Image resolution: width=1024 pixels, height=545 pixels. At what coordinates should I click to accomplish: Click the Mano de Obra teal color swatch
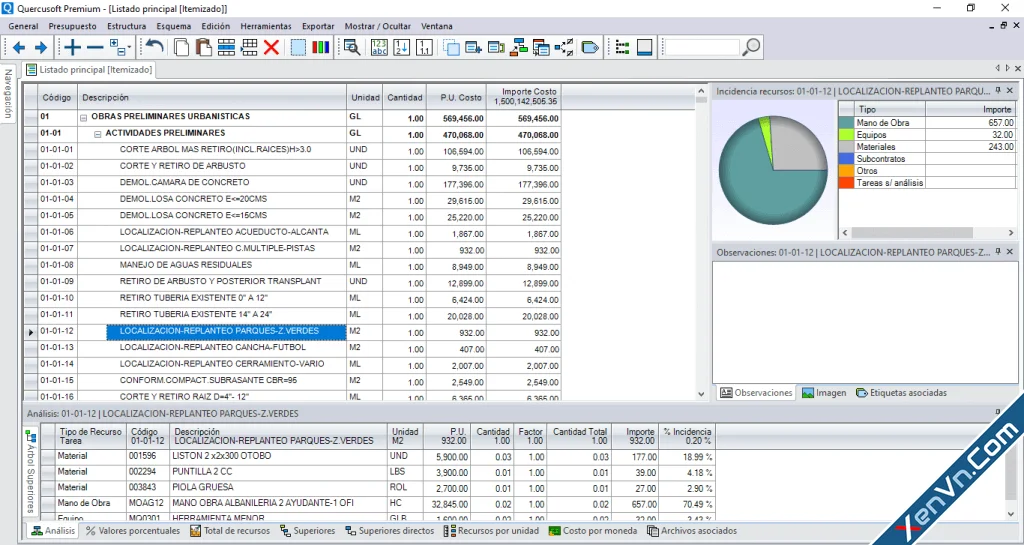[846, 123]
